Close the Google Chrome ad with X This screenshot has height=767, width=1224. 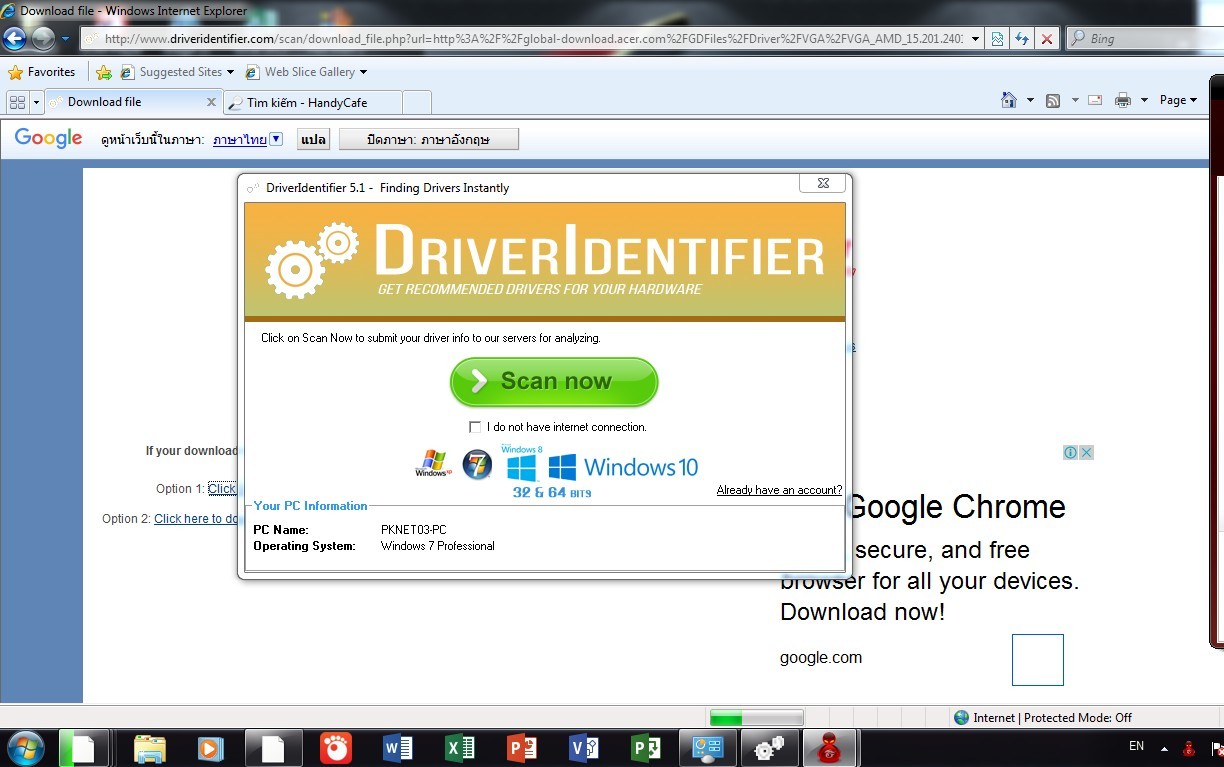tap(1086, 452)
